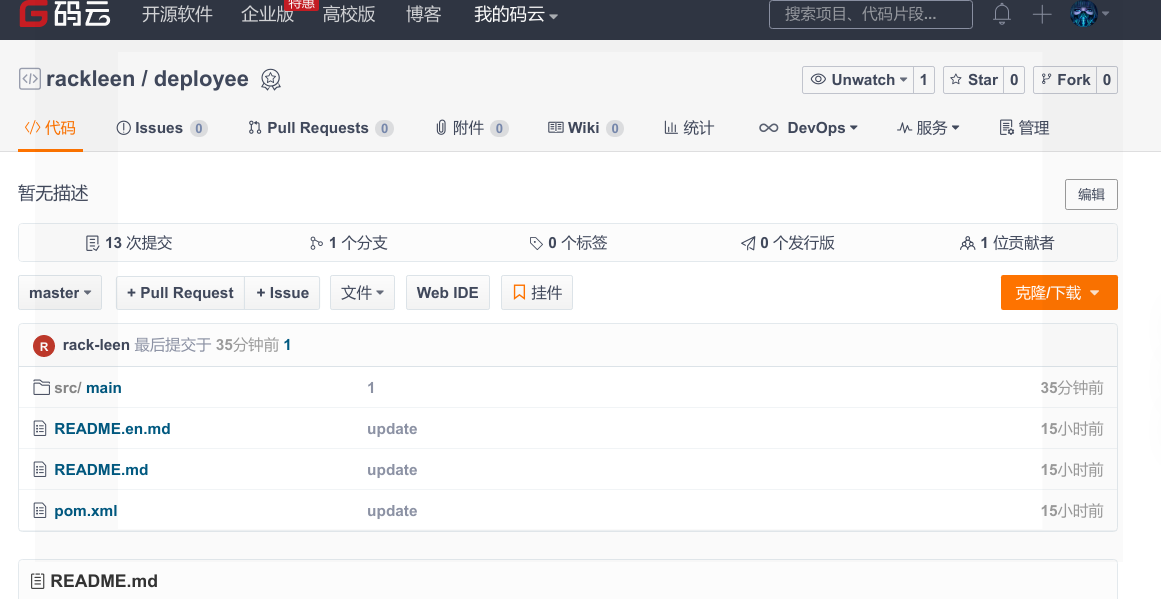Screen dimensions: 1161x599
Task: Click rack-leen committer avatar
Action: [43, 345]
